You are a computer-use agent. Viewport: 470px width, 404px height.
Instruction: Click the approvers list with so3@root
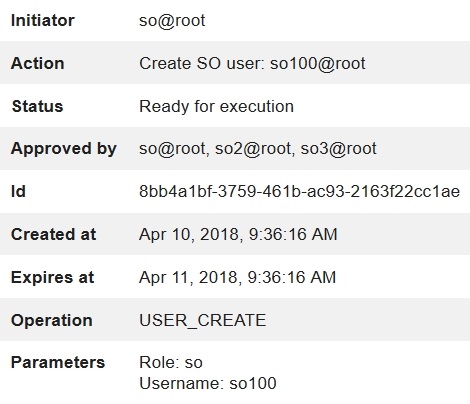258,149
